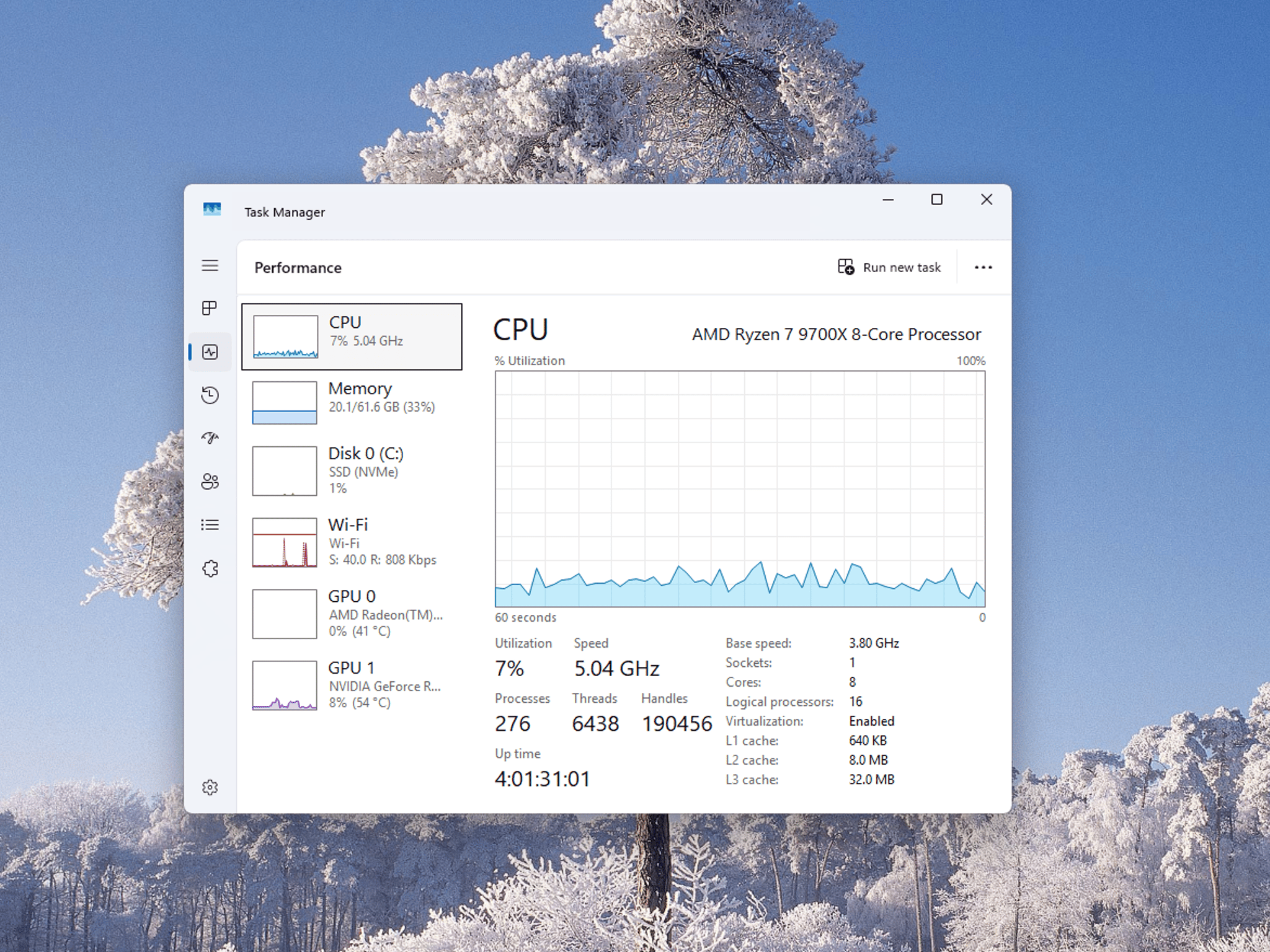Select the Performance page icon
1270x952 pixels.
coord(210,352)
